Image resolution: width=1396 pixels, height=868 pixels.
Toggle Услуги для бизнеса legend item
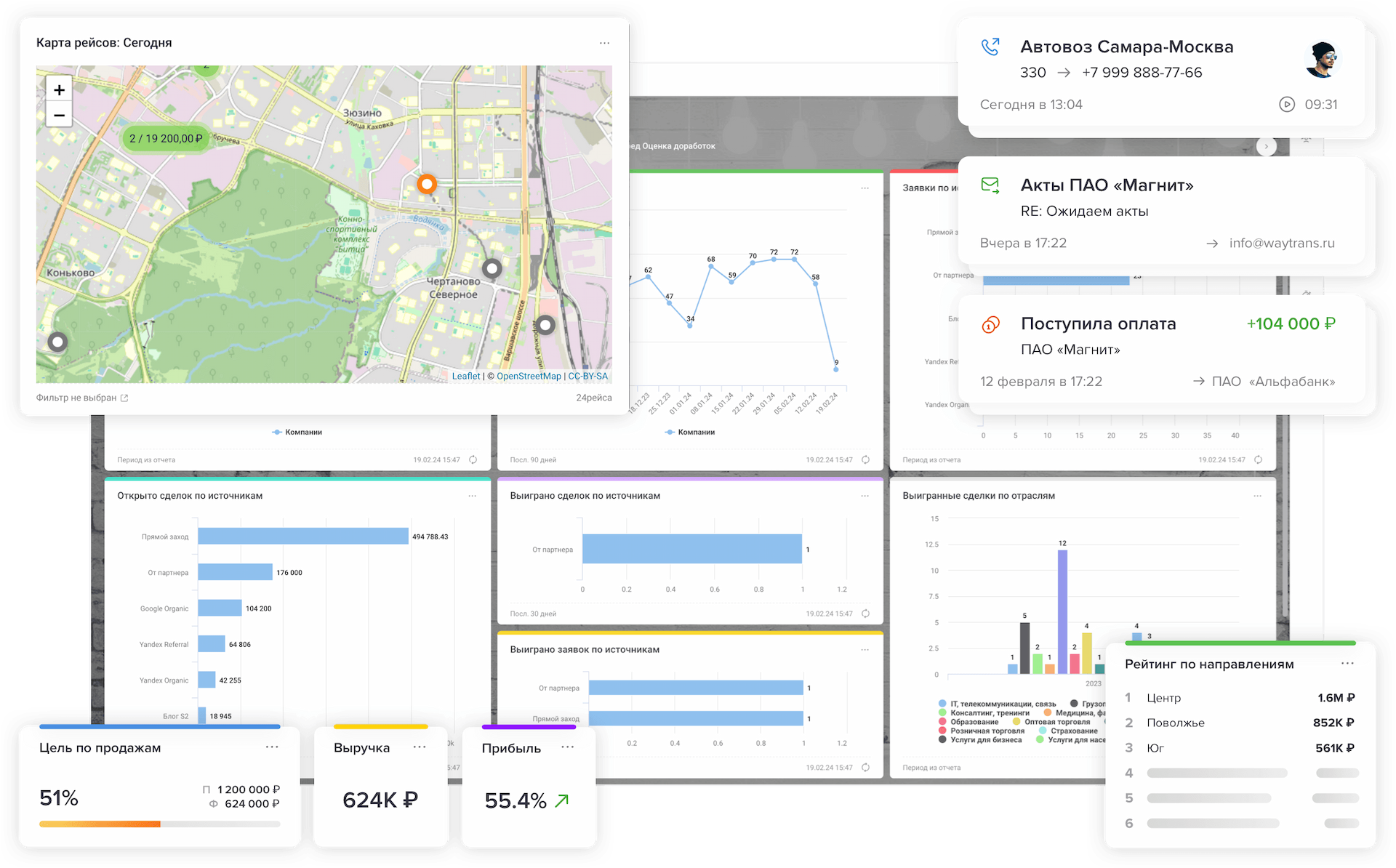980,740
